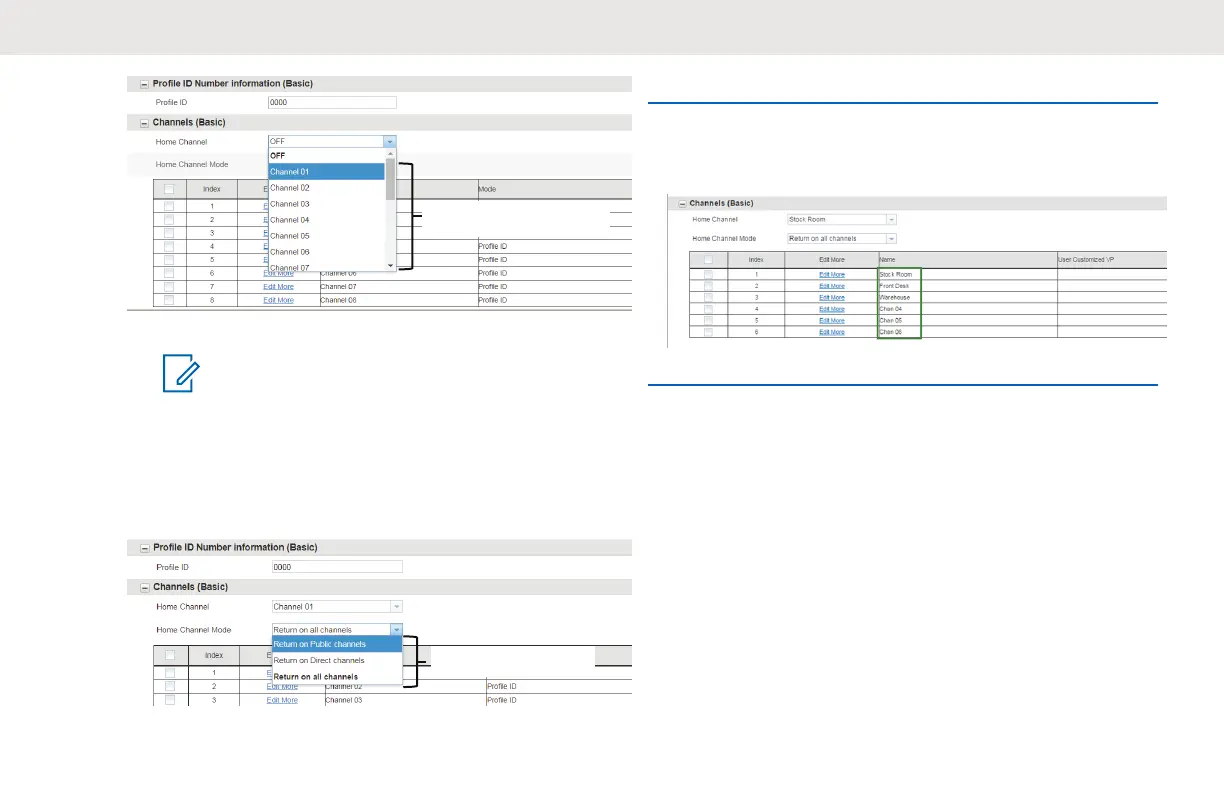Select the bold Return on all channels option
Screen dimensions: 1224x792
(337, 677)
